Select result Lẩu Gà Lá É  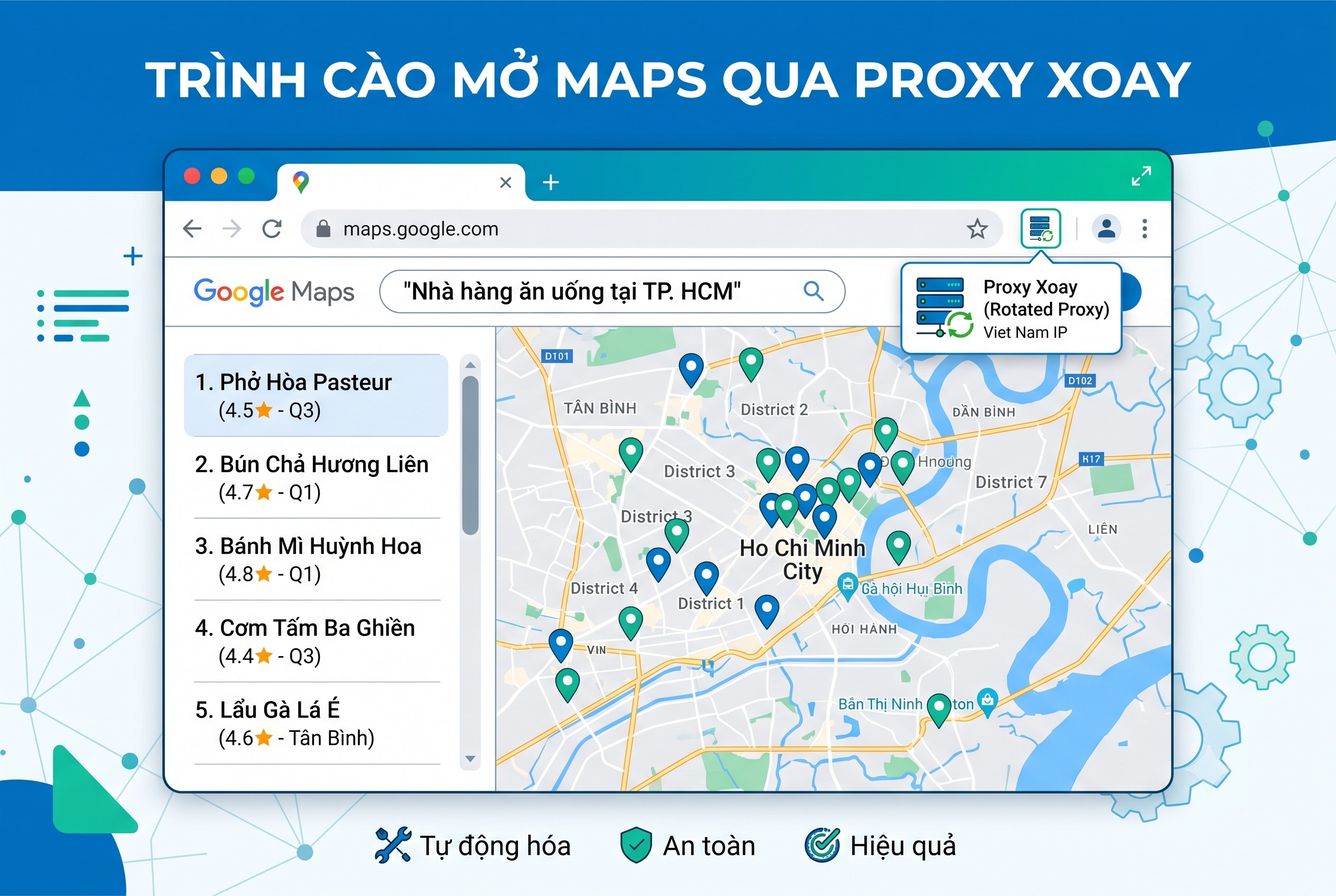coord(317,723)
